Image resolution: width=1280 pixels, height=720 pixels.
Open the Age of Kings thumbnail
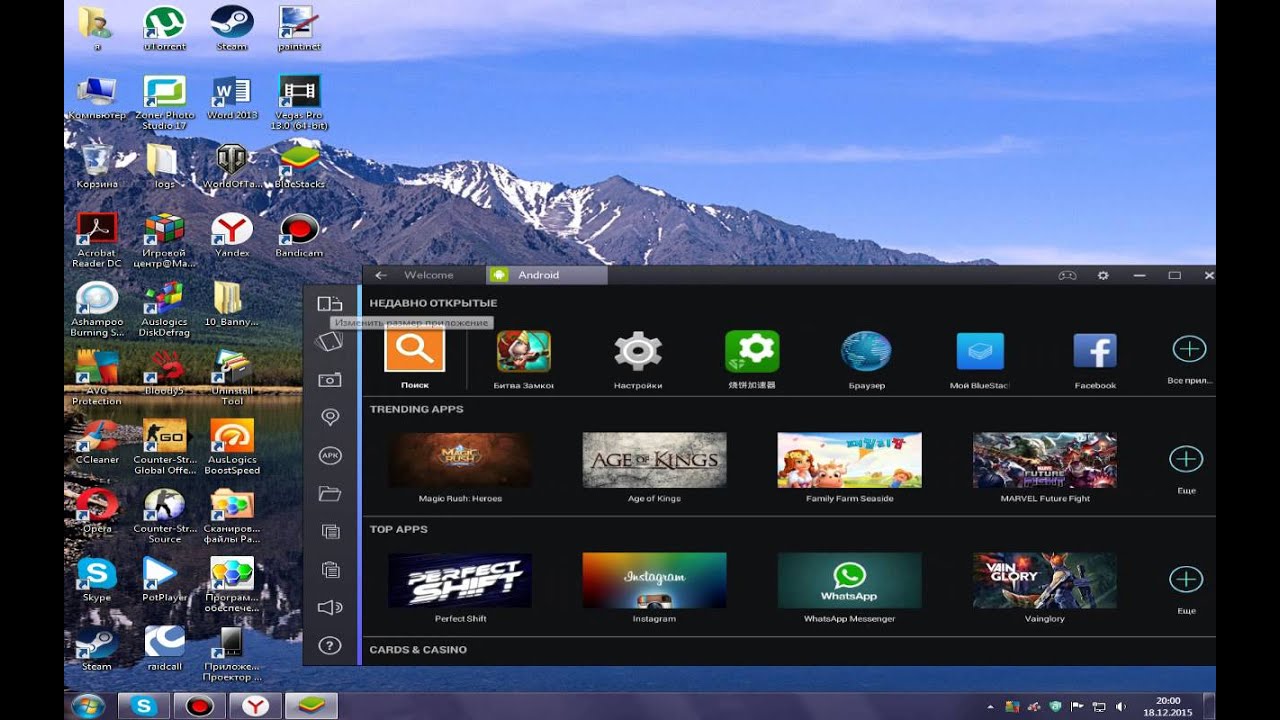coord(654,460)
